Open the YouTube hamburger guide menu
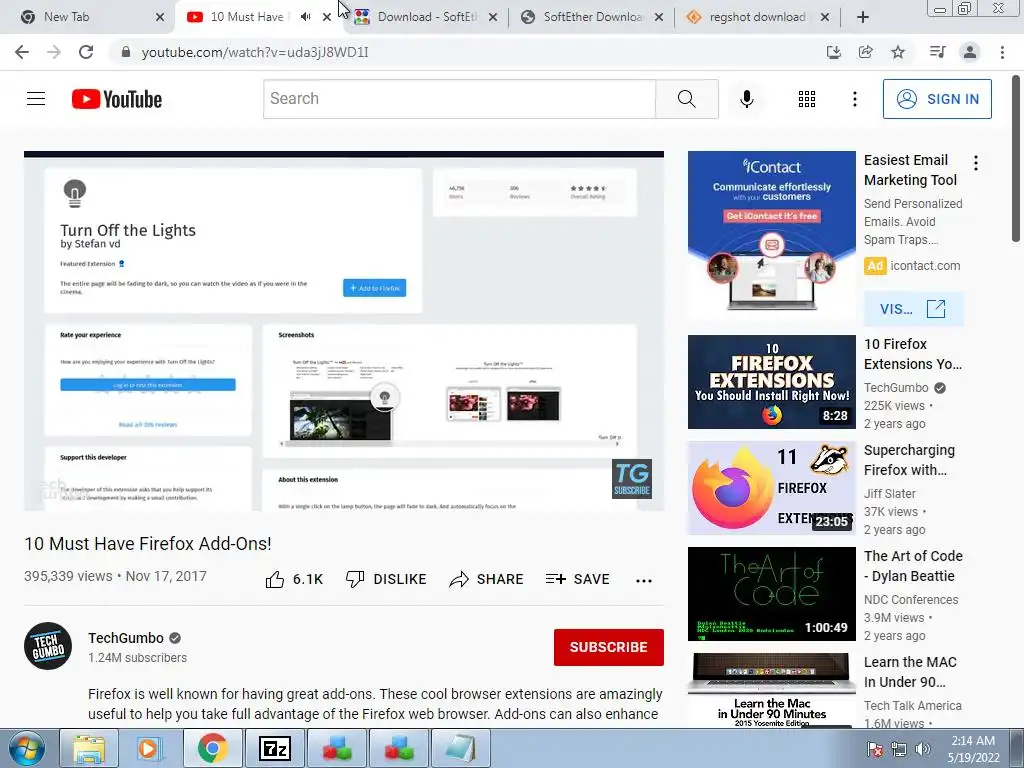The width and height of the screenshot is (1024, 768). [36, 99]
